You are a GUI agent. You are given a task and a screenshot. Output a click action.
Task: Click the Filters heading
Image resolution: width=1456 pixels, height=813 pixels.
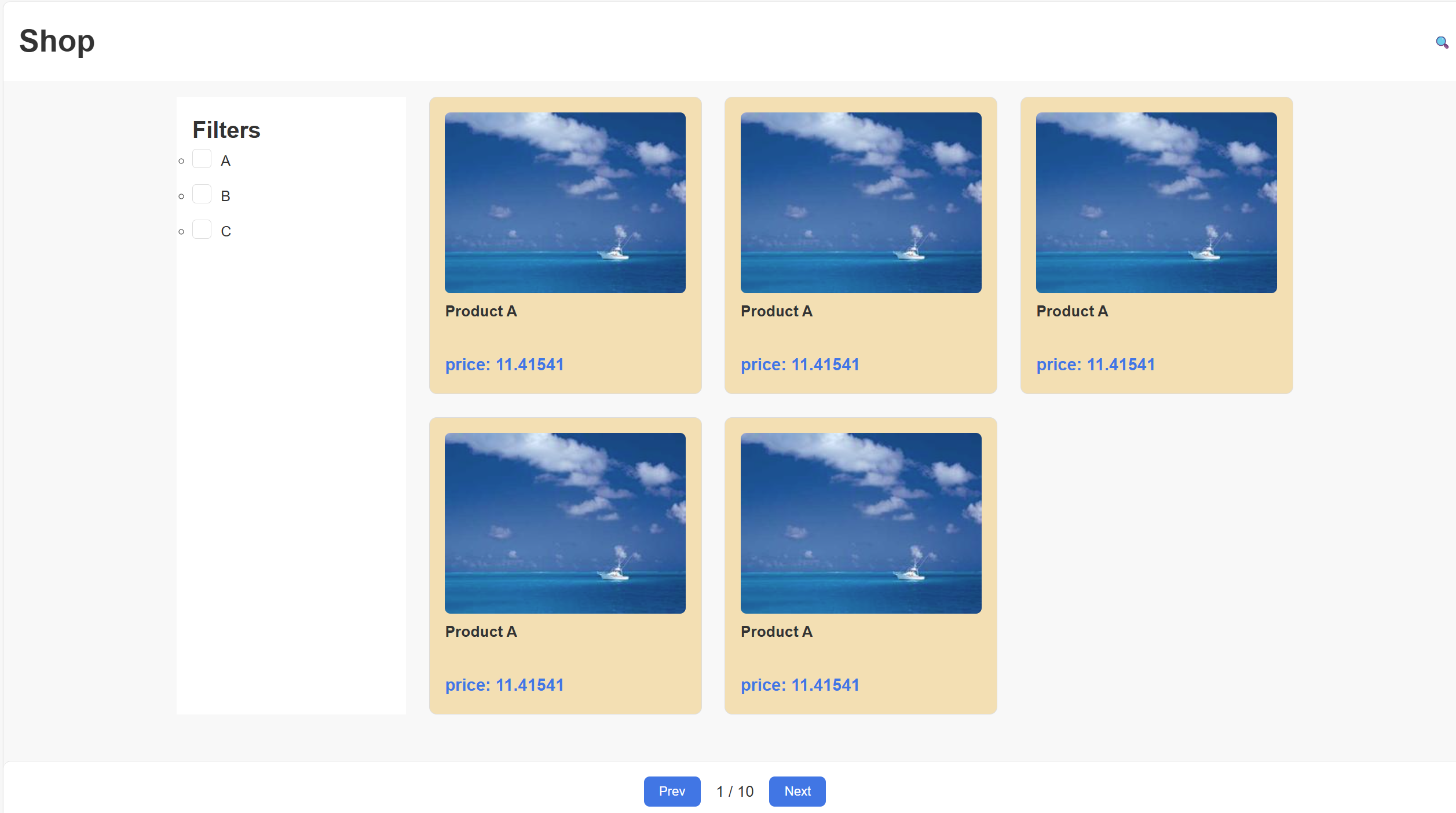pos(226,130)
